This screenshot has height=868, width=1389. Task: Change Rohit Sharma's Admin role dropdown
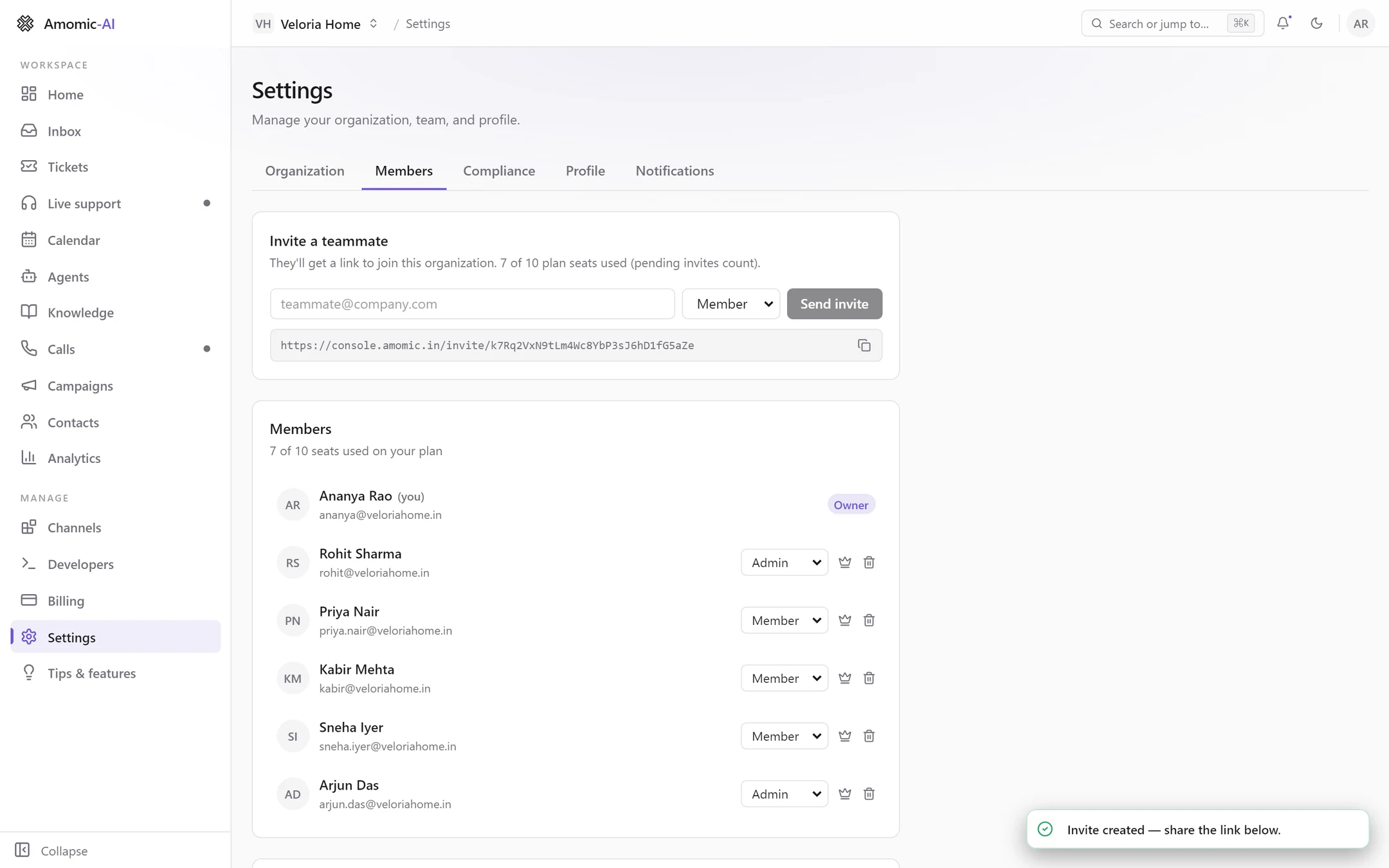click(x=784, y=563)
